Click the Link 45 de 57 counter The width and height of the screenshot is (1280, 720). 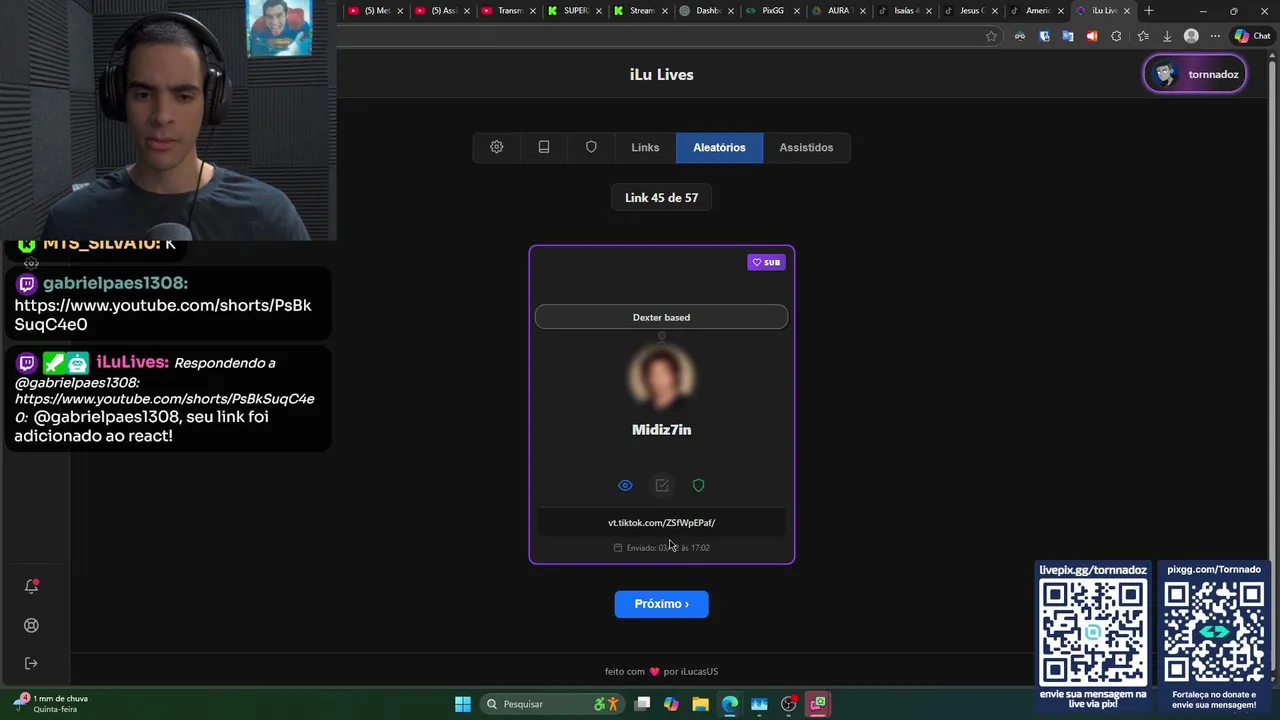coord(661,198)
